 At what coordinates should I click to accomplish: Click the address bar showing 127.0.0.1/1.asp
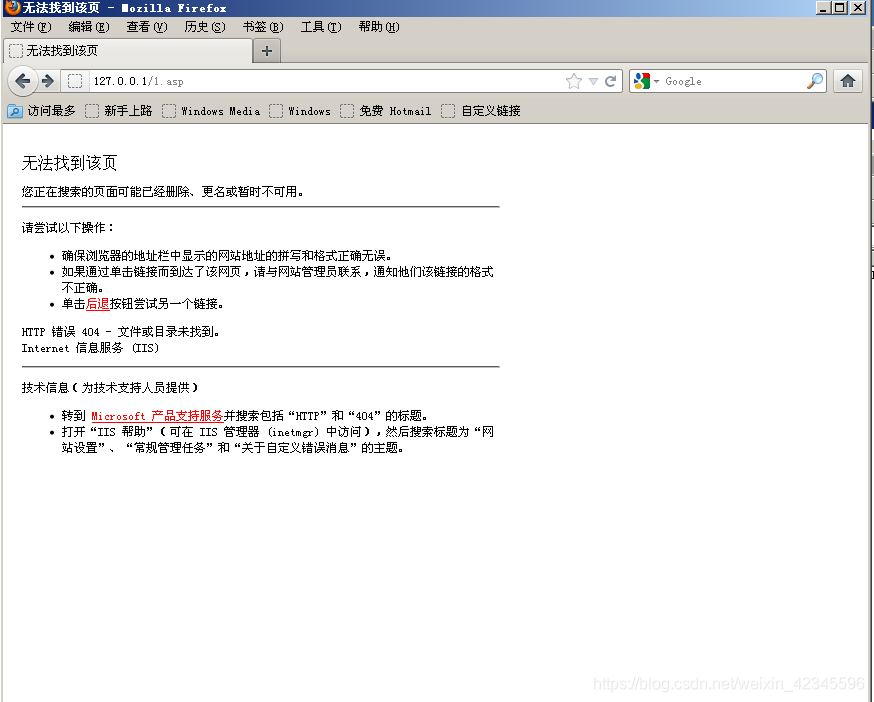click(x=326, y=81)
